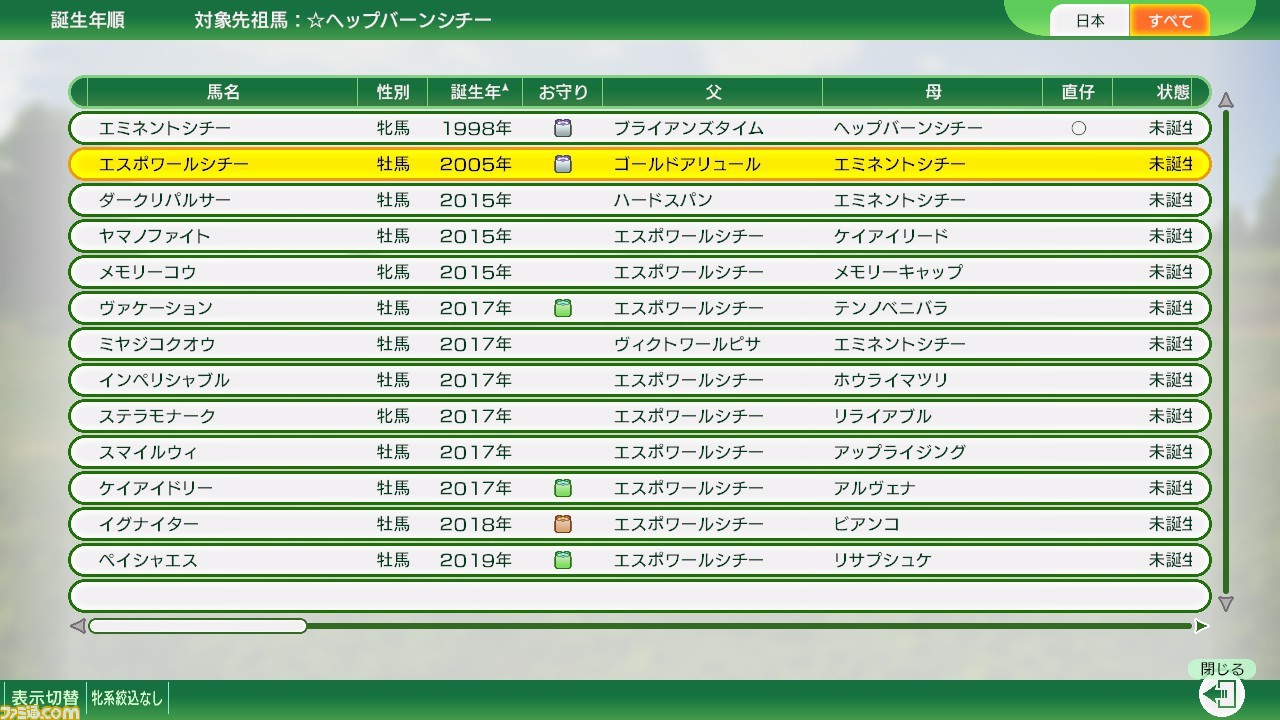The height and width of the screenshot is (720, 1280).
Task: Click the horizontal scrollbar thumb
Action: pyautogui.click(x=198, y=626)
